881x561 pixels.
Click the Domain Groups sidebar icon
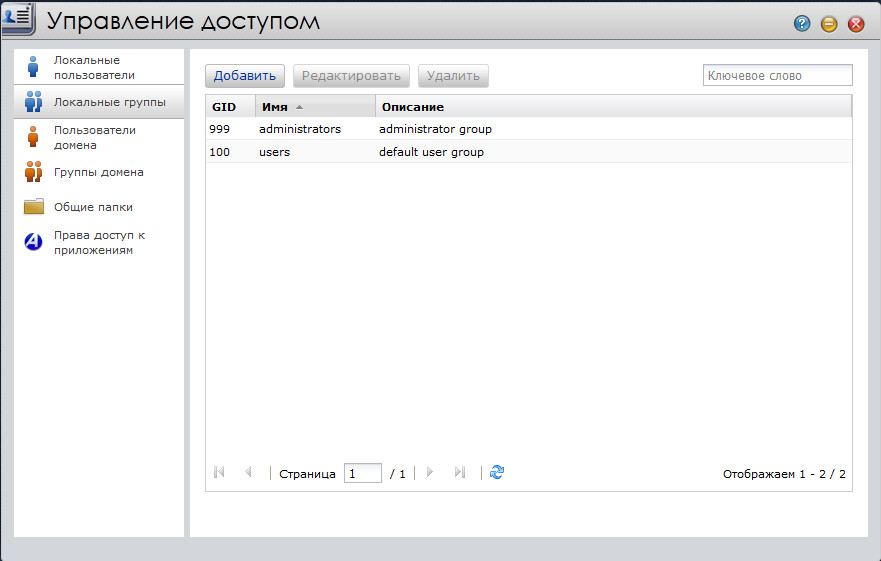(34, 172)
